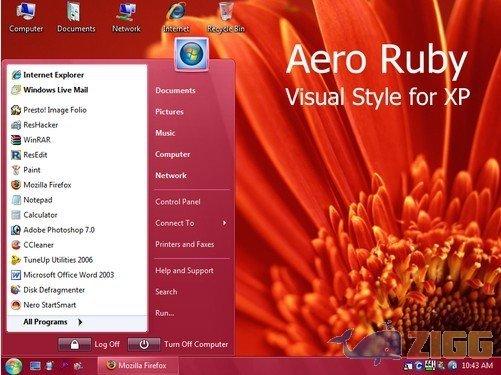501x375 pixels.
Task: Click the Calculator program icon
Action: (x=16, y=215)
